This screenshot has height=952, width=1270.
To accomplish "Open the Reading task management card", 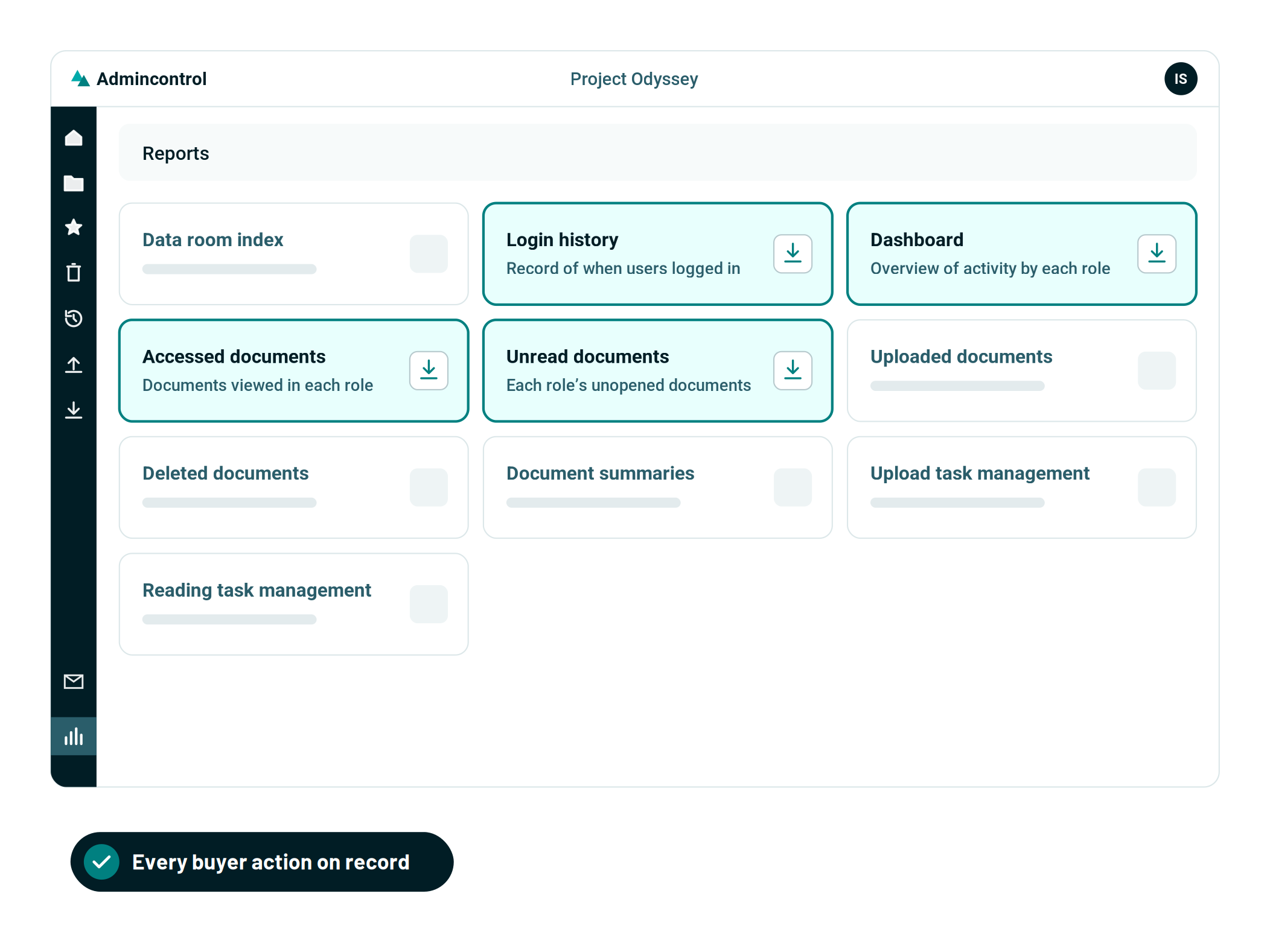I will [294, 604].
